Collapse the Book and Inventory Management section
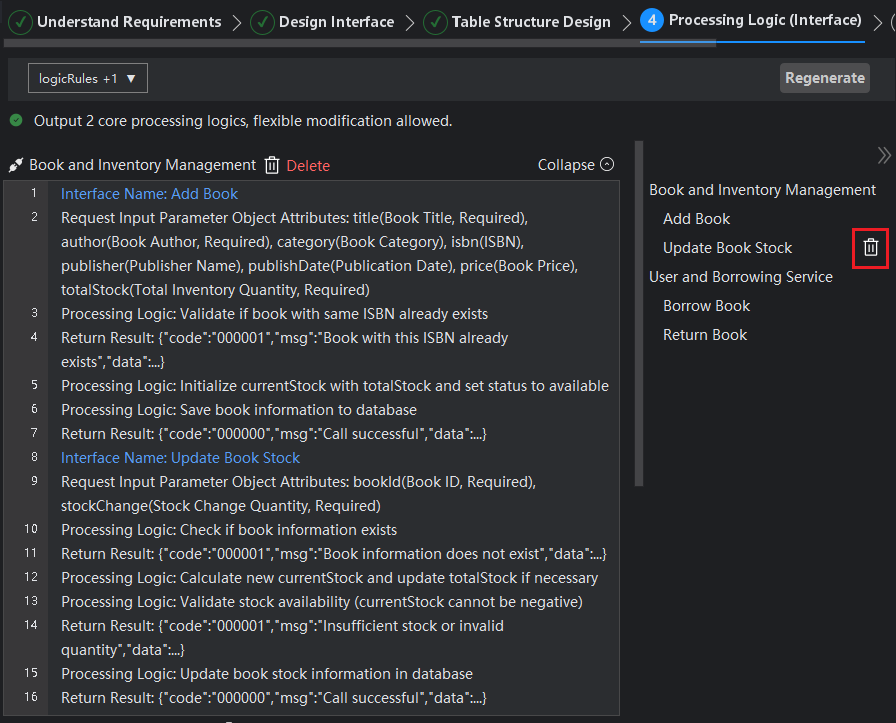This screenshot has height=723, width=896. point(566,165)
